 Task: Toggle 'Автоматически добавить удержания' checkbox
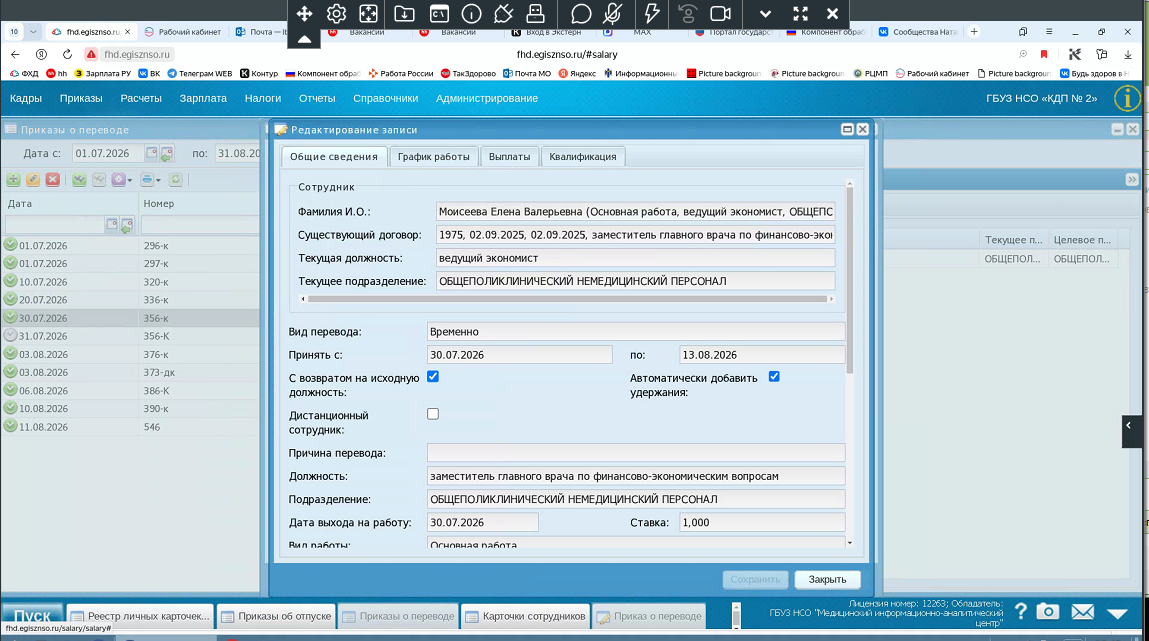pos(774,377)
